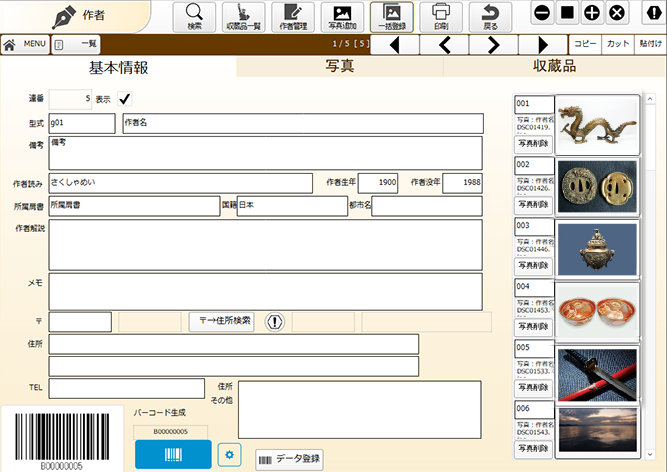Delete photo 001 with 写真削除
The width and height of the screenshot is (667, 472).
533,146
